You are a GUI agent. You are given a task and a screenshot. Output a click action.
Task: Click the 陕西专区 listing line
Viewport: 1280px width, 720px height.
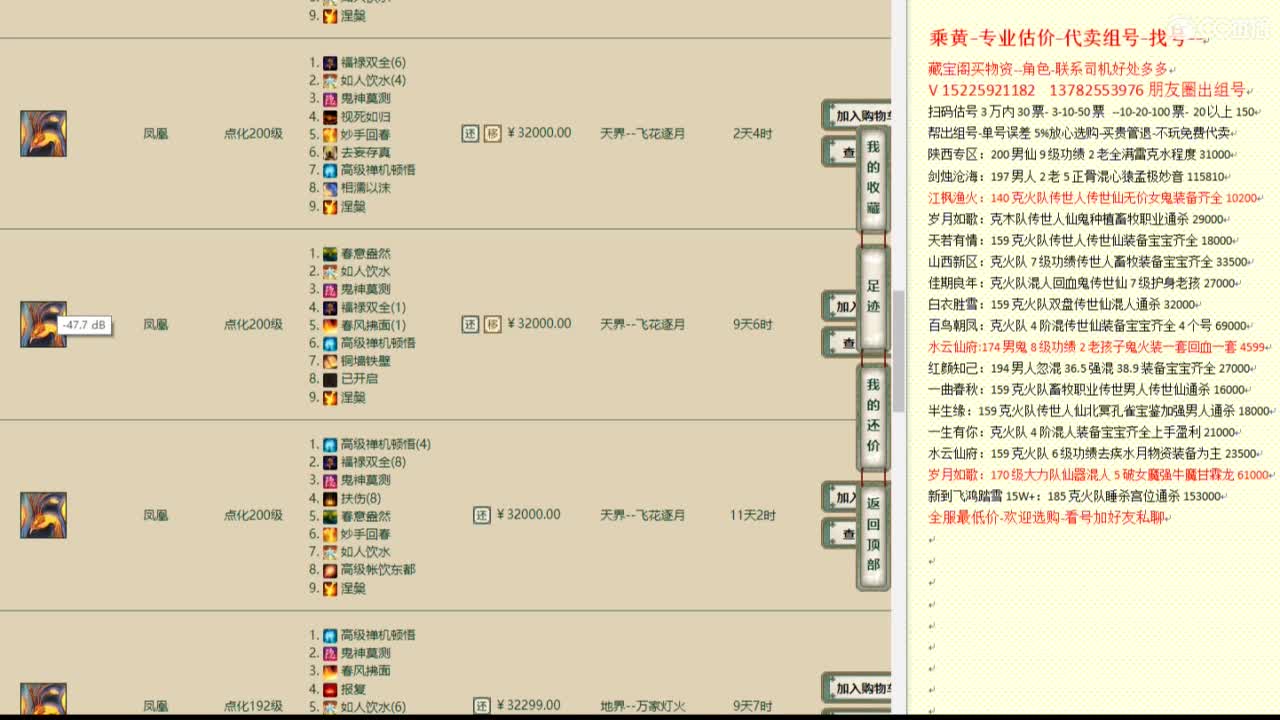[x=1082, y=155]
